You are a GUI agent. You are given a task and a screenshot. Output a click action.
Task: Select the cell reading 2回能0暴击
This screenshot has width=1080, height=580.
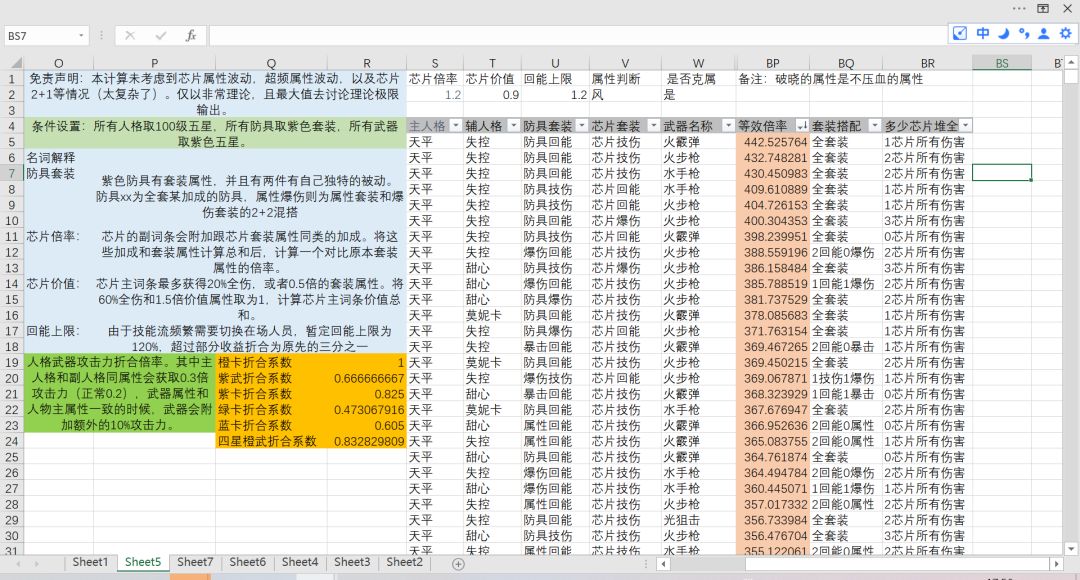(x=846, y=346)
